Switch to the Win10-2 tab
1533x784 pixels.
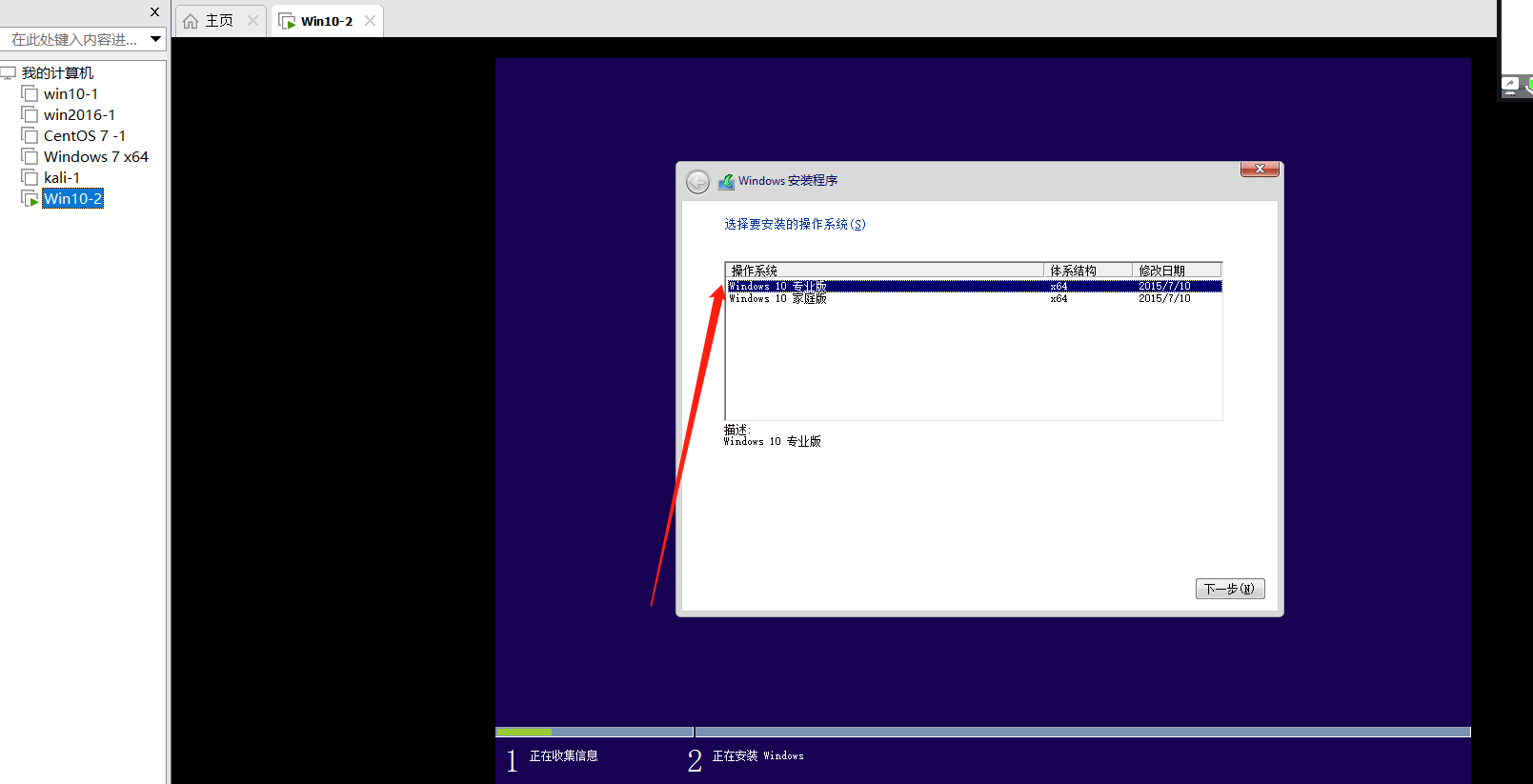tap(327, 21)
